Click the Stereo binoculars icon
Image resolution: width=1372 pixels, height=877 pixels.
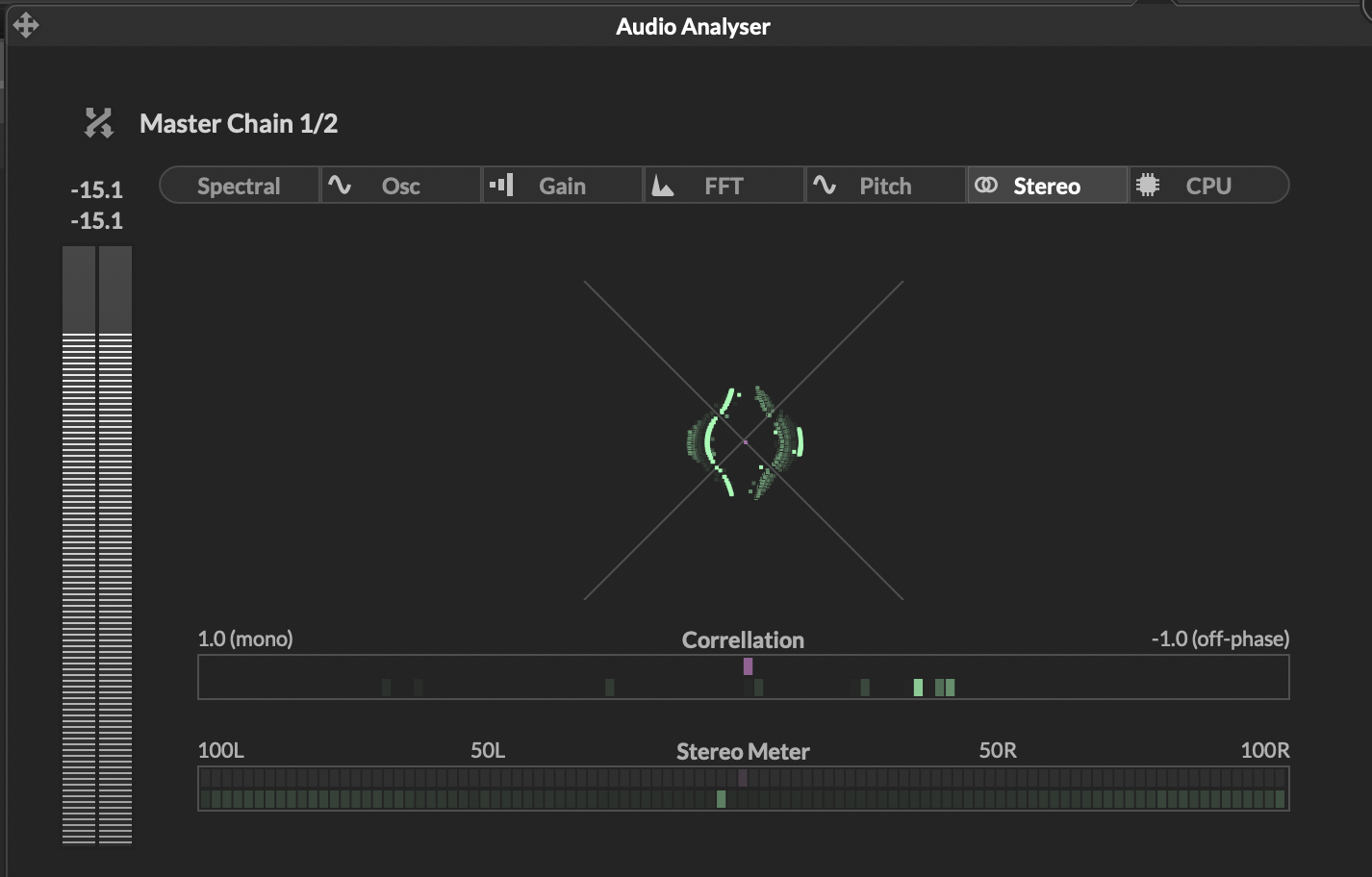pyautogui.click(x=987, y=185)
